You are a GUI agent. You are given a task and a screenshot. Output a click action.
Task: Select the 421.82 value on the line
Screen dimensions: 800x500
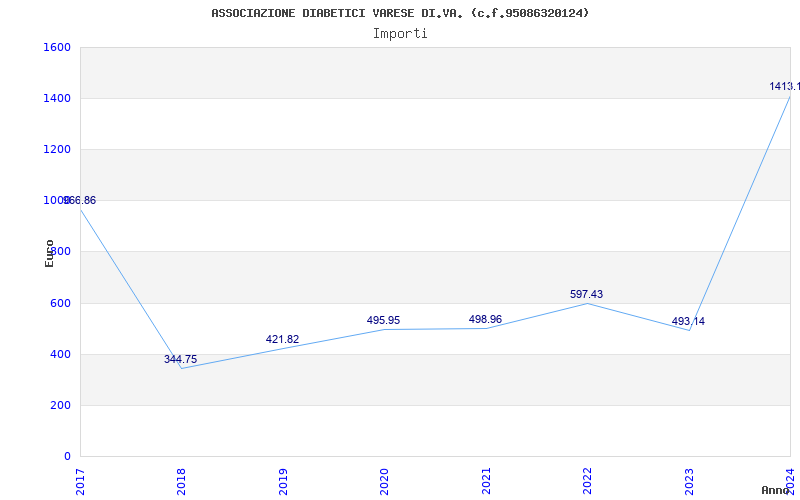(x=282, y=340)
